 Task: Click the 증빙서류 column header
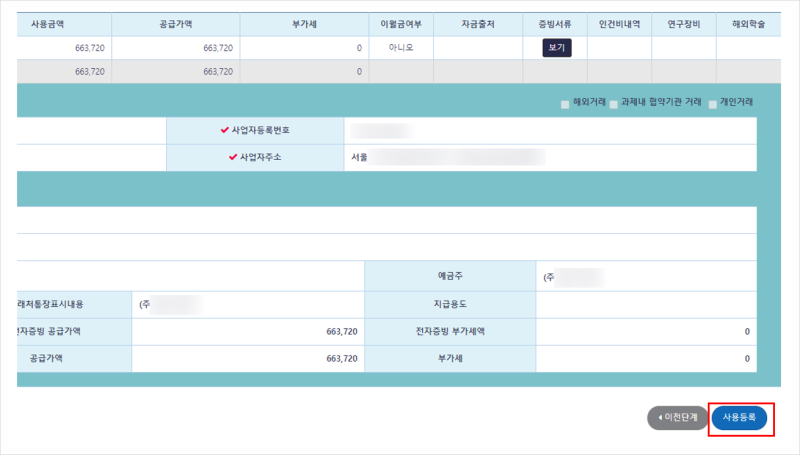coord(555,24)
